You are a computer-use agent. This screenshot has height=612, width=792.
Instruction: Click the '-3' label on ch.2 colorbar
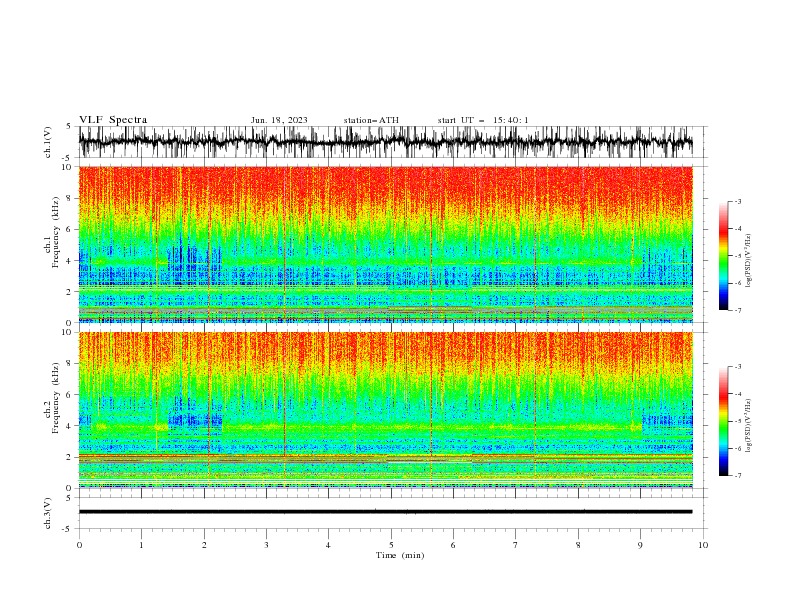(x=737, y=367)
